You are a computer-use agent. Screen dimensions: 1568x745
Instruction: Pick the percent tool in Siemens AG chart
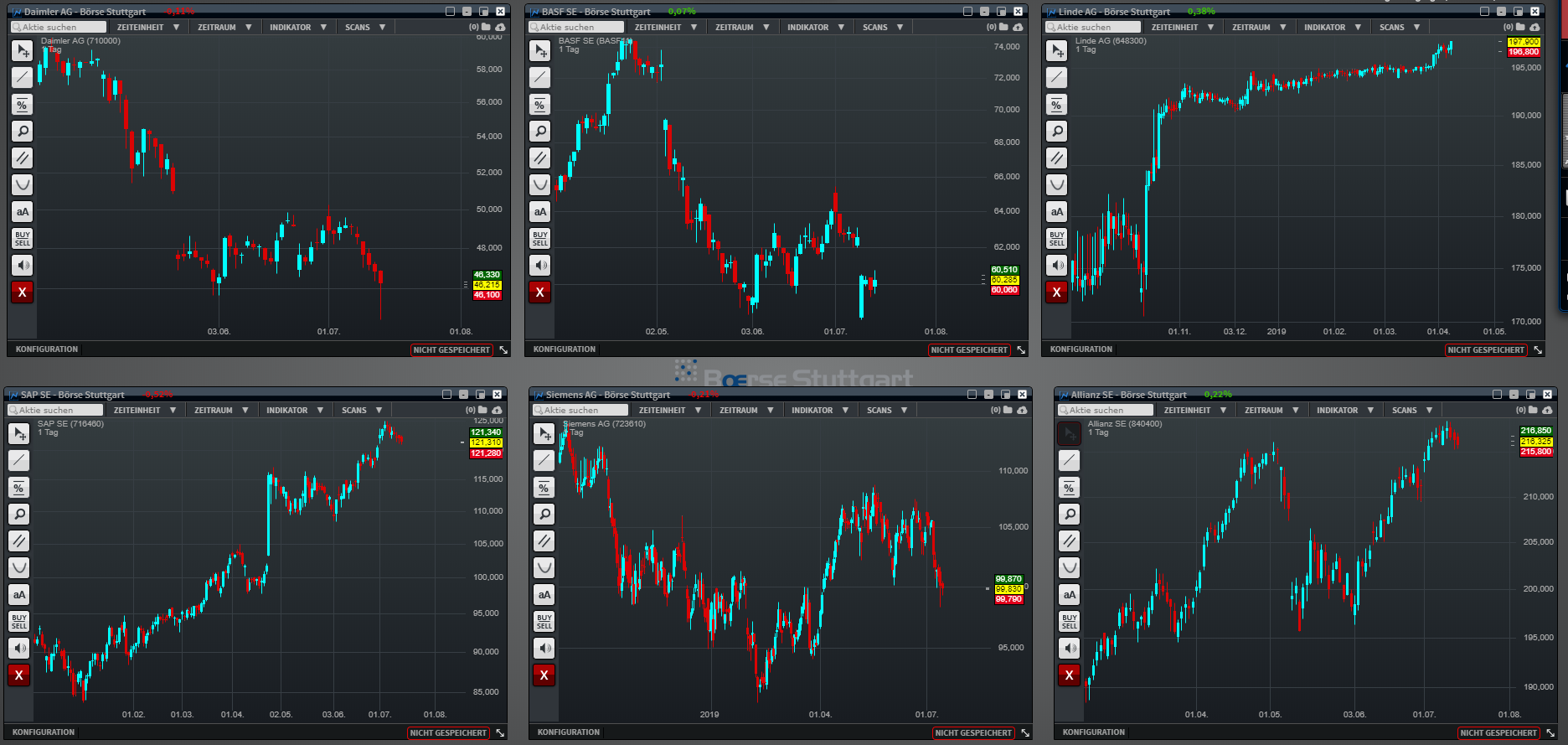(544, 487)
